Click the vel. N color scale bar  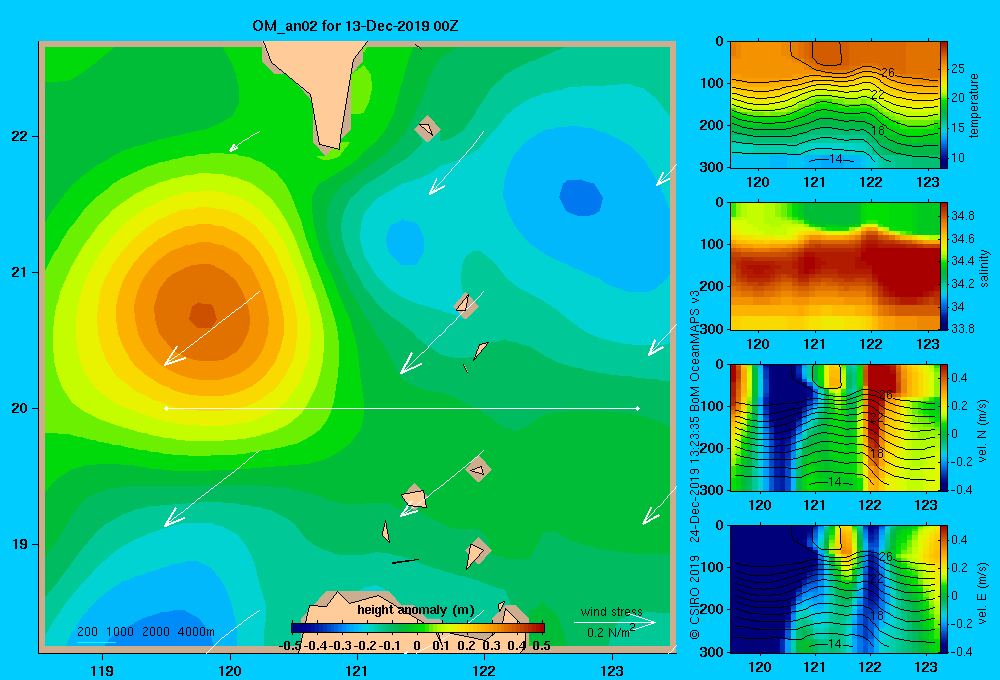[x=944, y=427]
